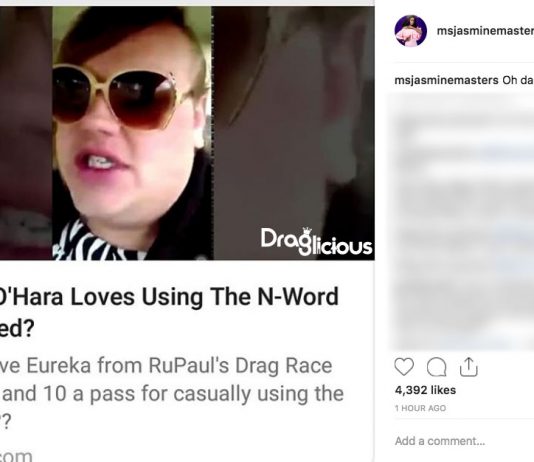Open msjasminemasters username in header
Viewport: 534px width, 462px height.
coord(485,31)
